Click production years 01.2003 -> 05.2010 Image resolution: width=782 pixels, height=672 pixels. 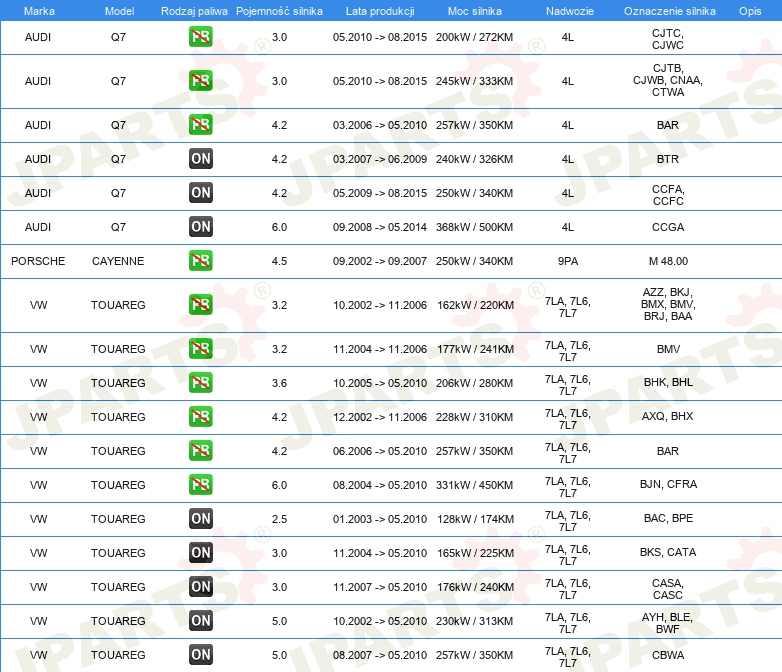pos(380,519)
